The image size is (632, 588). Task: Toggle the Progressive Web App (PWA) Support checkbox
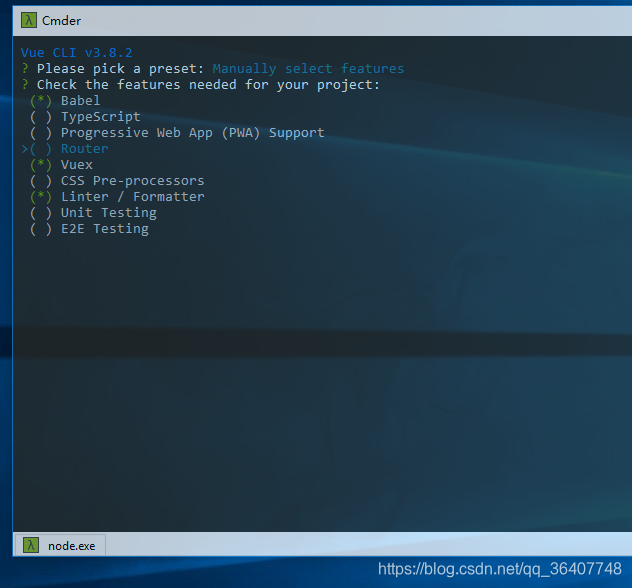41,133
